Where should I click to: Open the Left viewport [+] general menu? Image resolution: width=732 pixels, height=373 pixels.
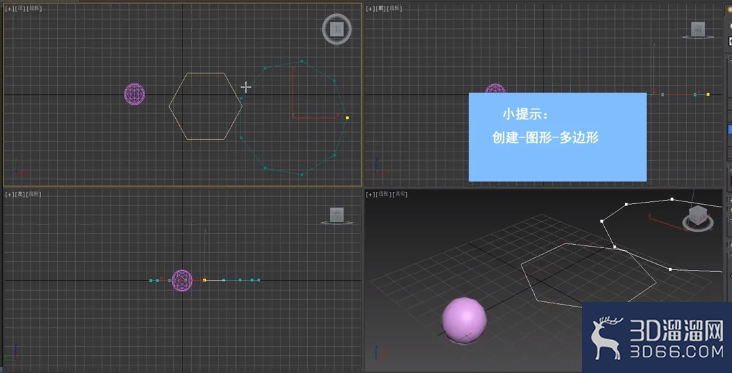(x=9, y=194)
